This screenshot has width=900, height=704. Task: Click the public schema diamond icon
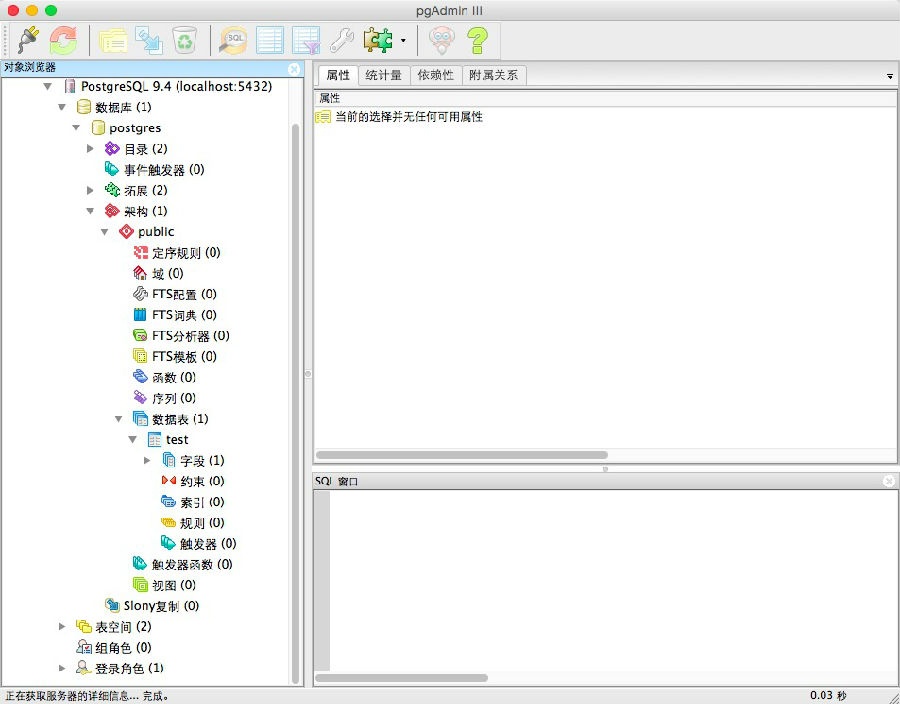point(126,232)
